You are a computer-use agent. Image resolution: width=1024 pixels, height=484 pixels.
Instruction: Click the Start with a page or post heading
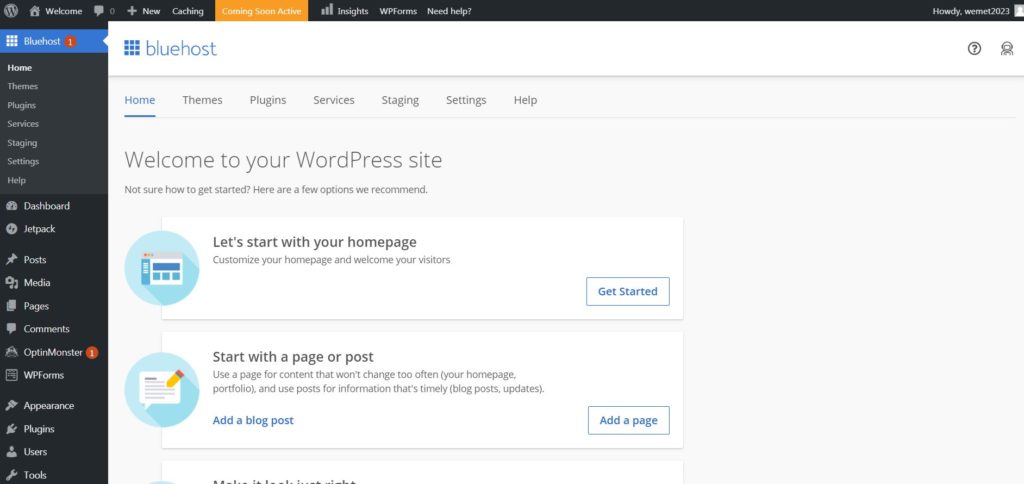pos(293,357)
